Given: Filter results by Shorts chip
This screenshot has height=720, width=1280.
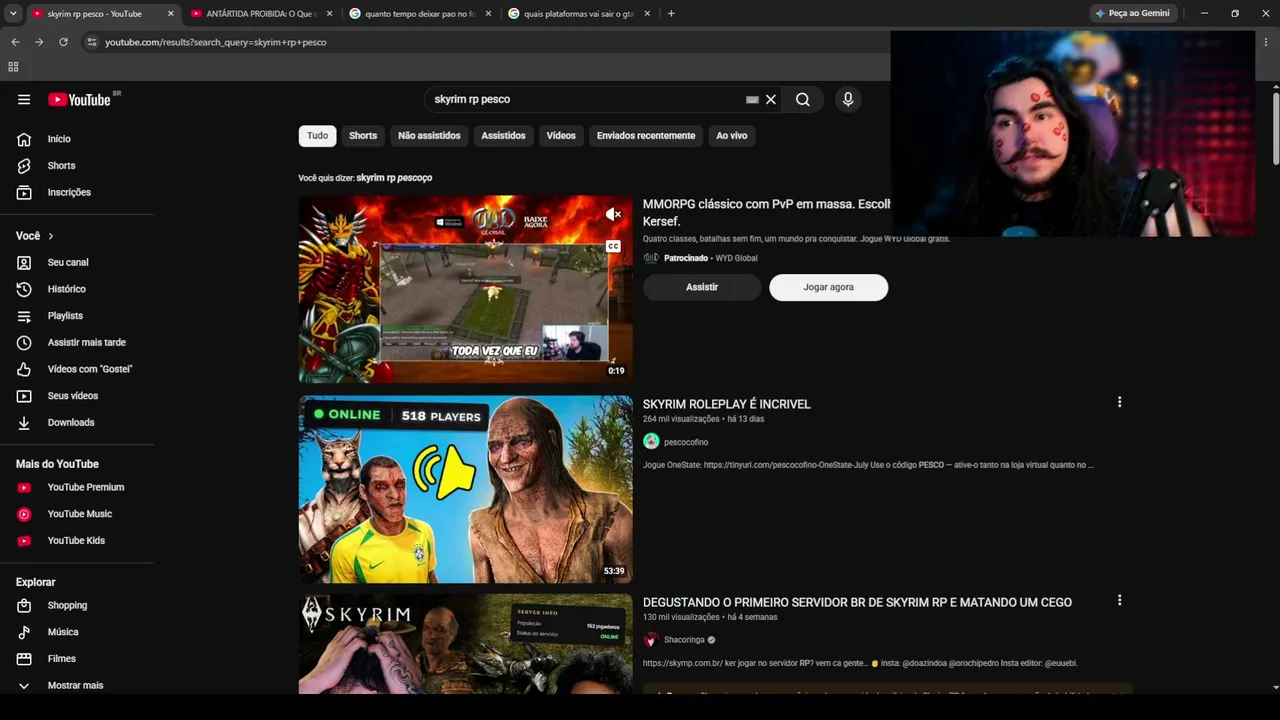Looking at the screenshot, I should coord(363,136).
